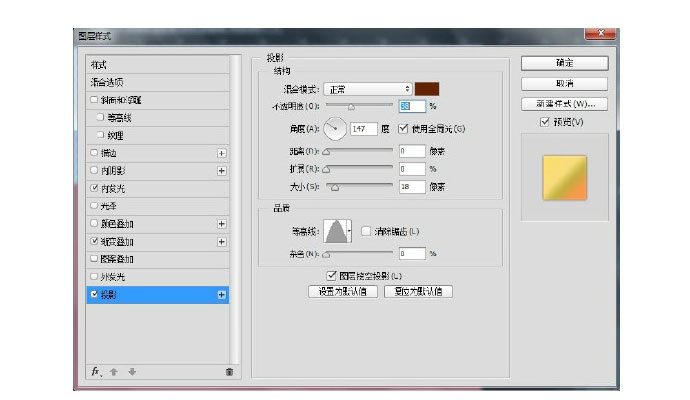Click the contour curve thumbnail
Viewport: 690px width, 400px height.
pyautogui.click(x=335, y=231)
